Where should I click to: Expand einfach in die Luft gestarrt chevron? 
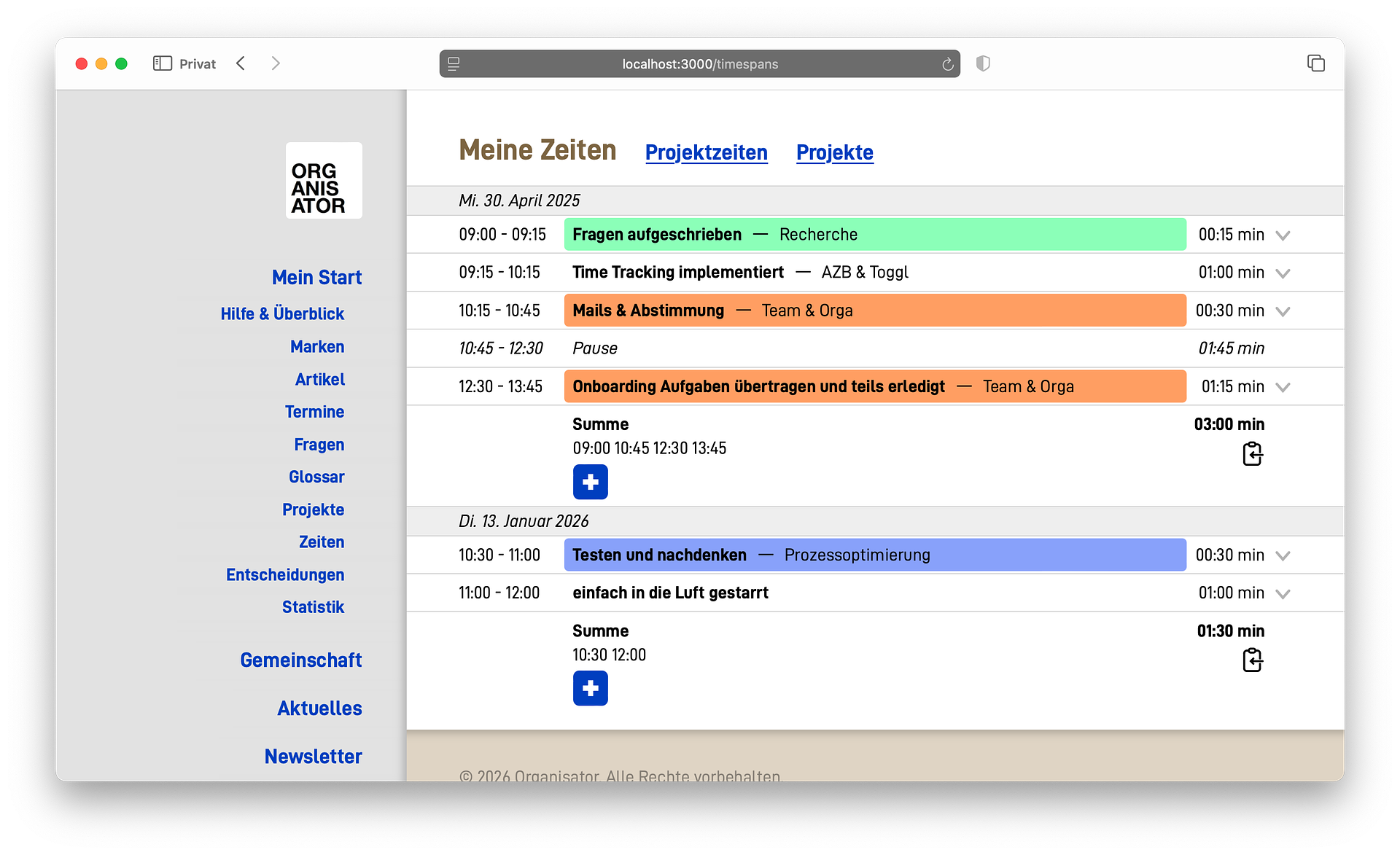coord(1283,594)
